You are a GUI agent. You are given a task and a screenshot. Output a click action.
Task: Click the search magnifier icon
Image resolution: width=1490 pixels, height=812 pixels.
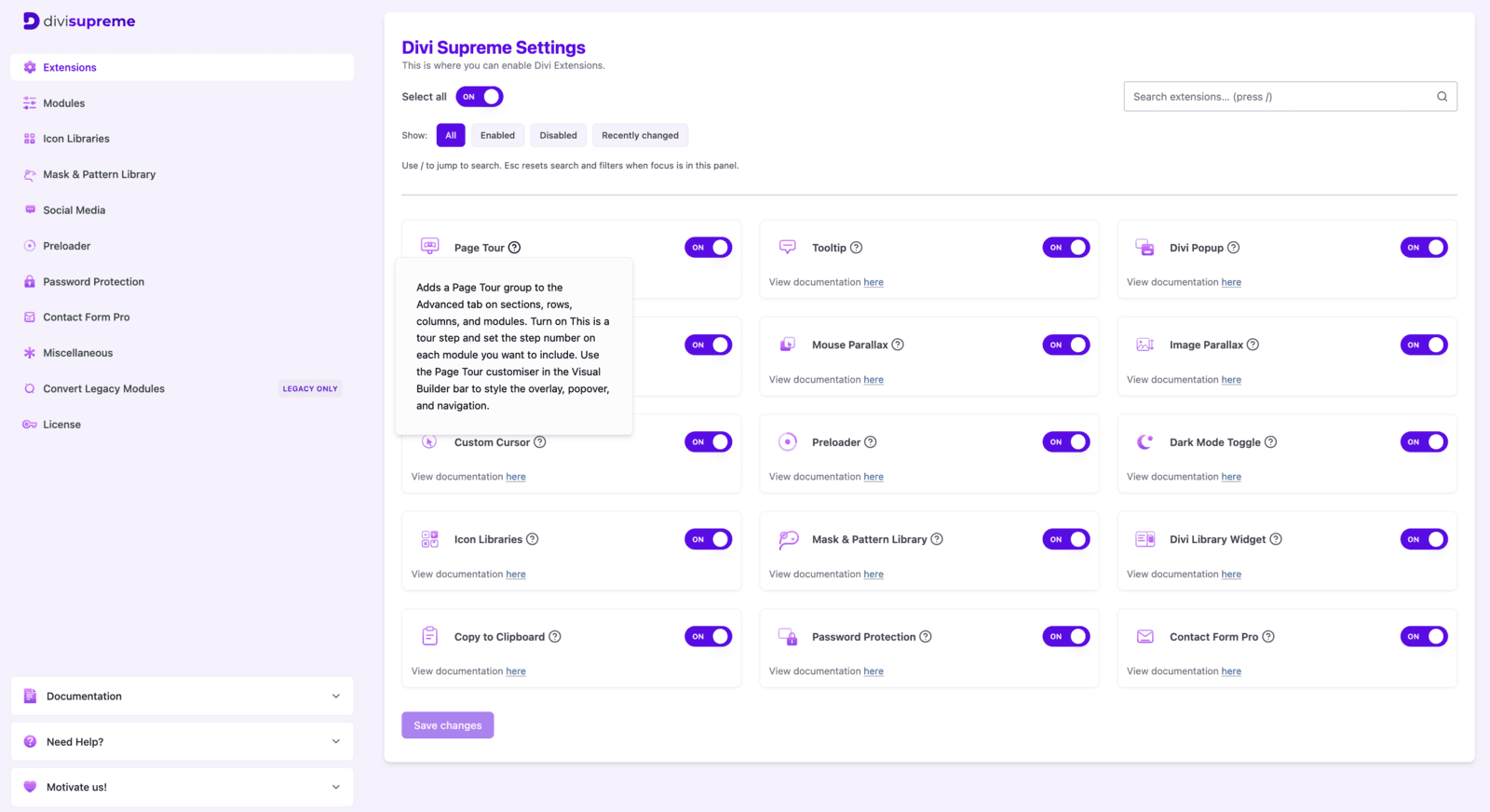[1442, 97]
